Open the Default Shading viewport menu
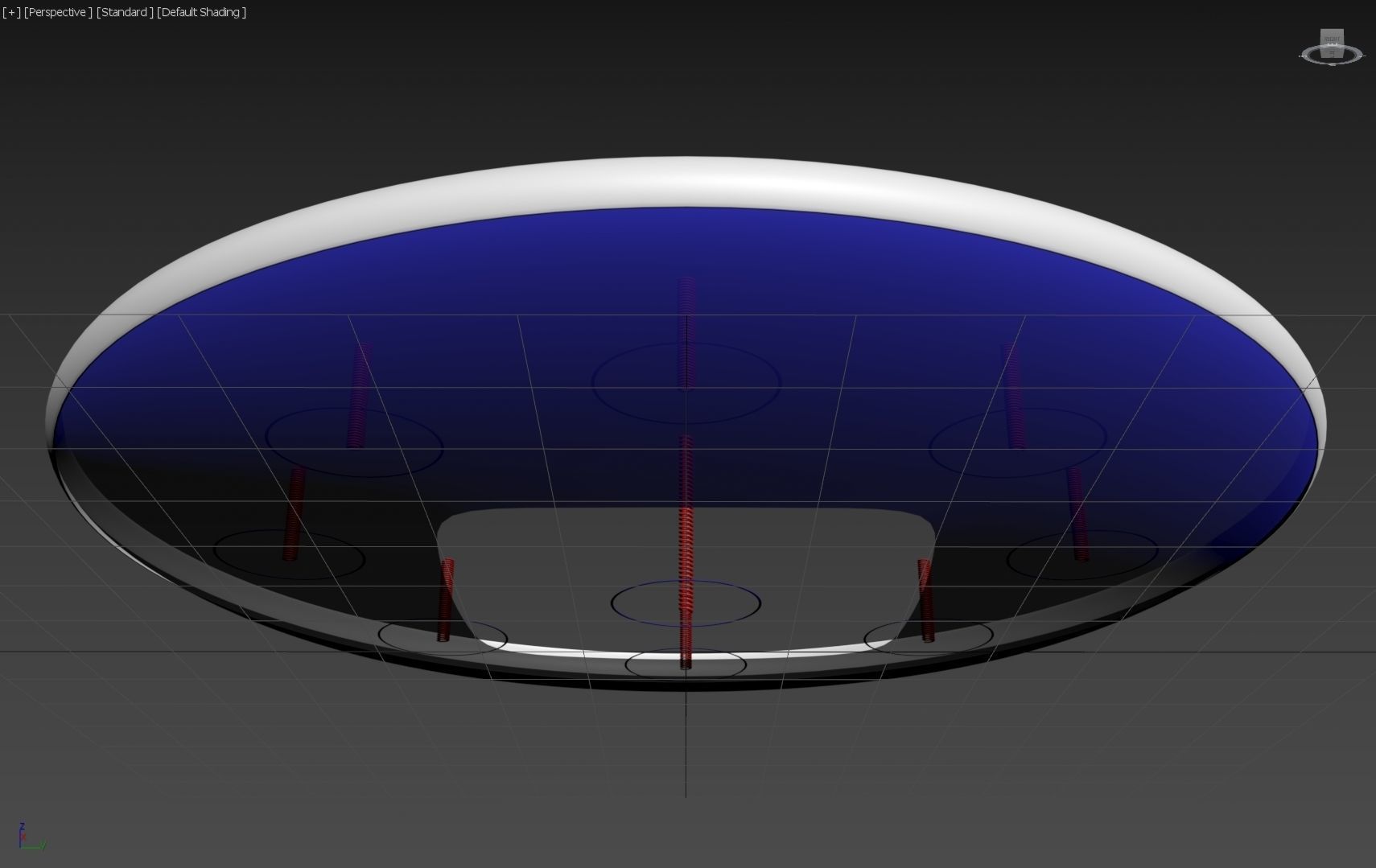The width and height of the screenshot is (1376, 868). (x=201, y=12)
